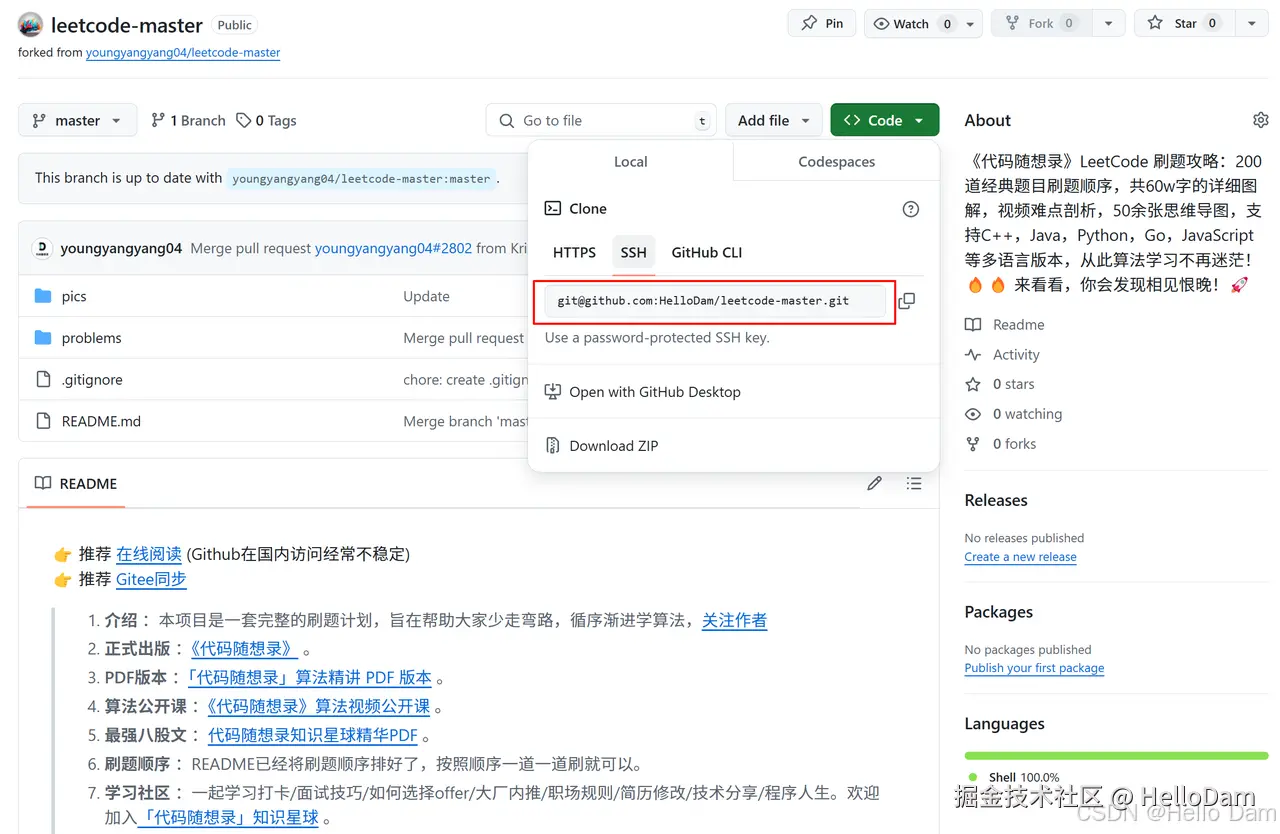Image resolution: width=1280 pixels, height=834 pixels.
Task: Copy the SSH clone URL to clipboard
Action: [907, 301]
